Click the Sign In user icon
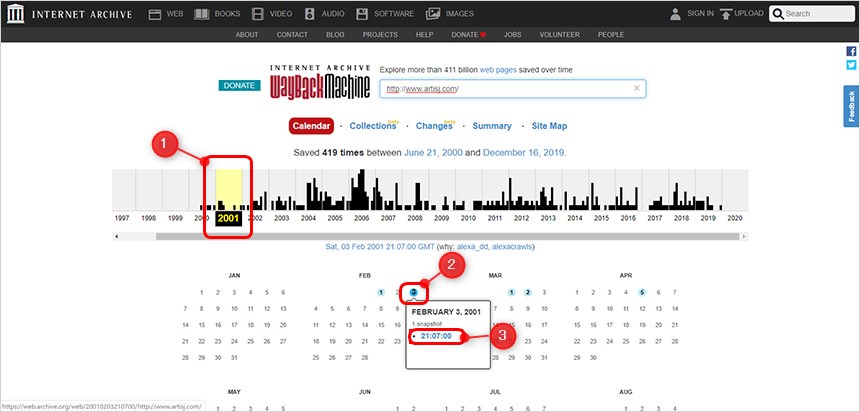The image size is (860, 412). coord(675,14)
